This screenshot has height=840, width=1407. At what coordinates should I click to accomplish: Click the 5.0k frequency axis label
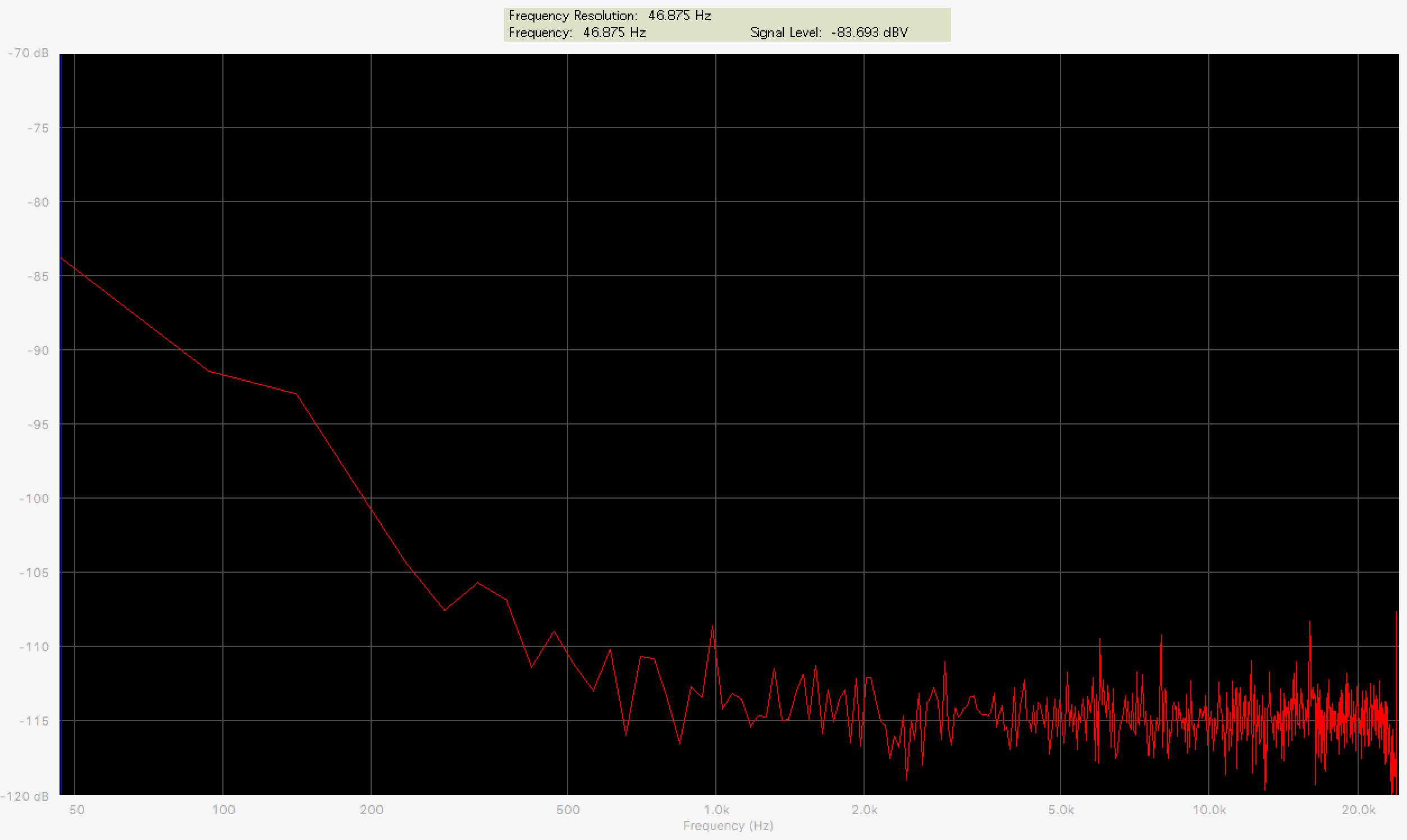(1061, 810)
